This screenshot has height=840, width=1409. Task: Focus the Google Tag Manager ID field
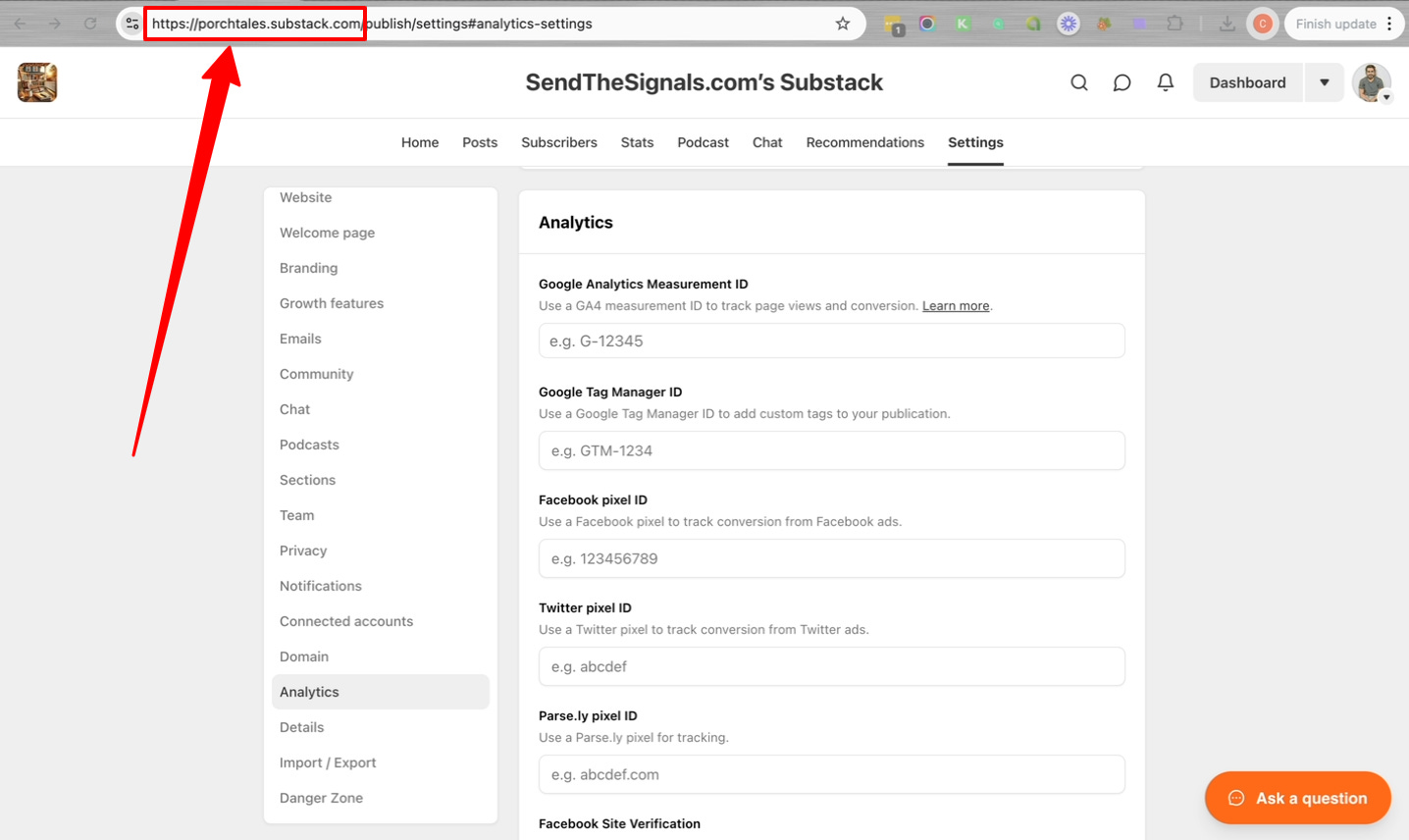tap(832, 450)
